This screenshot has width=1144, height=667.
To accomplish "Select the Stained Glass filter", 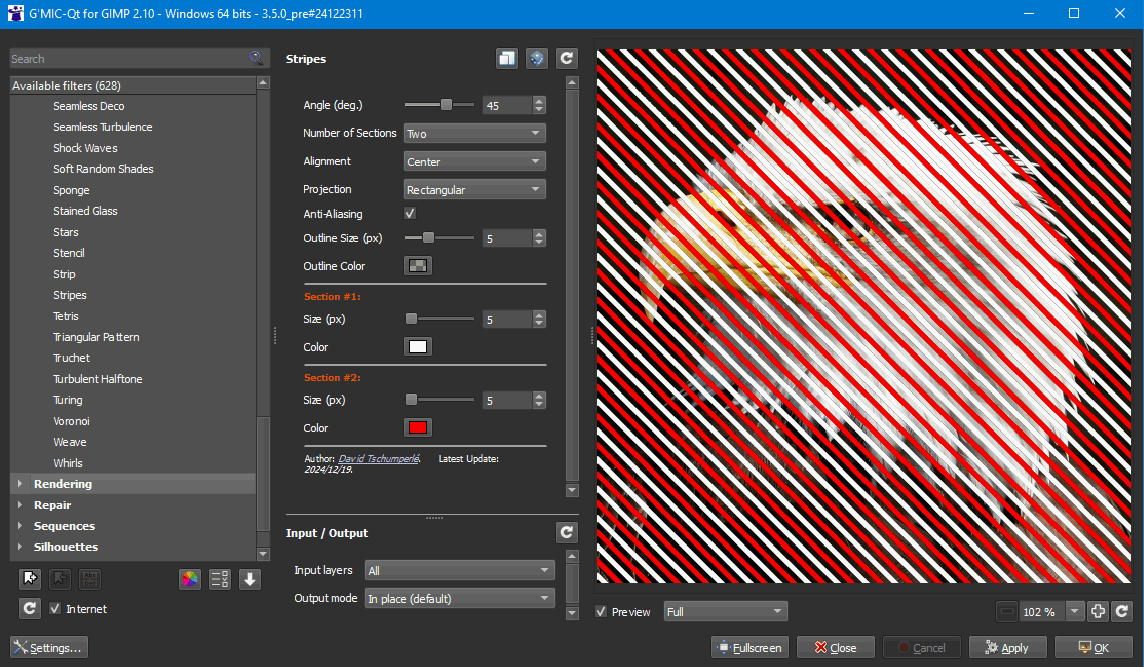I will pos(85,211).
